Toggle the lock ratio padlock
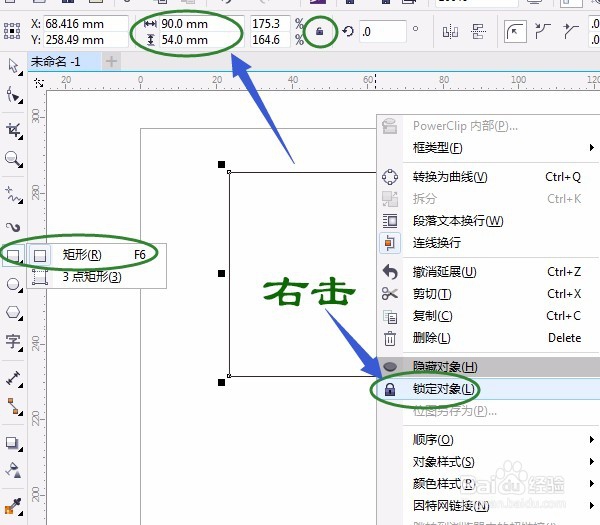The width and height of the screenshot is (600, 525). coord(320,31)
